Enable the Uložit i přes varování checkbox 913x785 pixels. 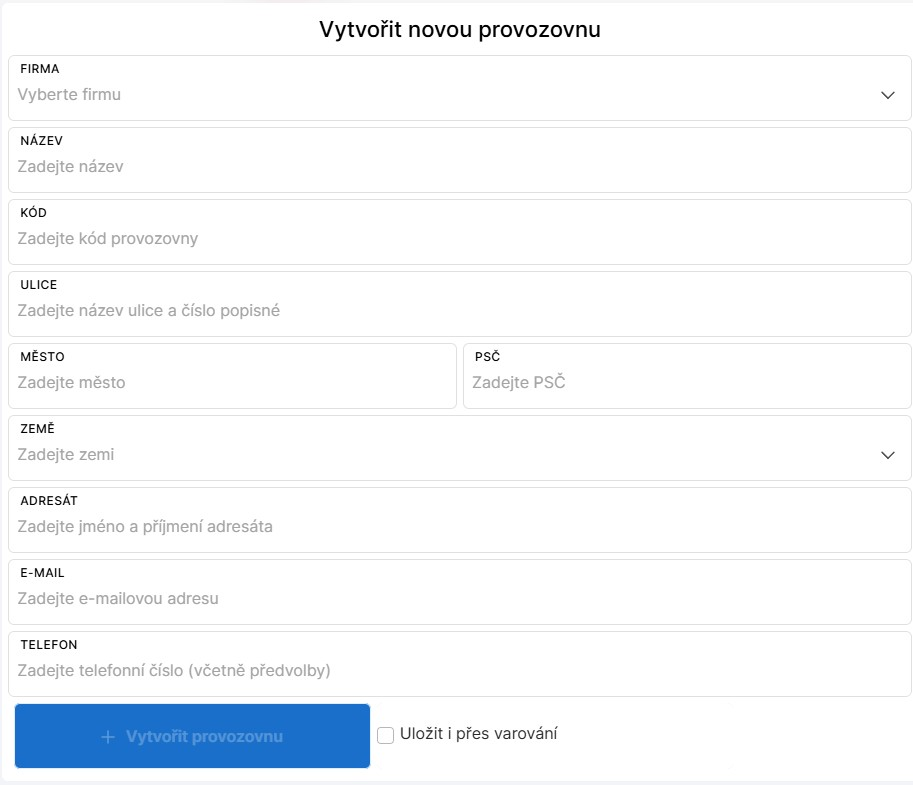click(386, 735)
